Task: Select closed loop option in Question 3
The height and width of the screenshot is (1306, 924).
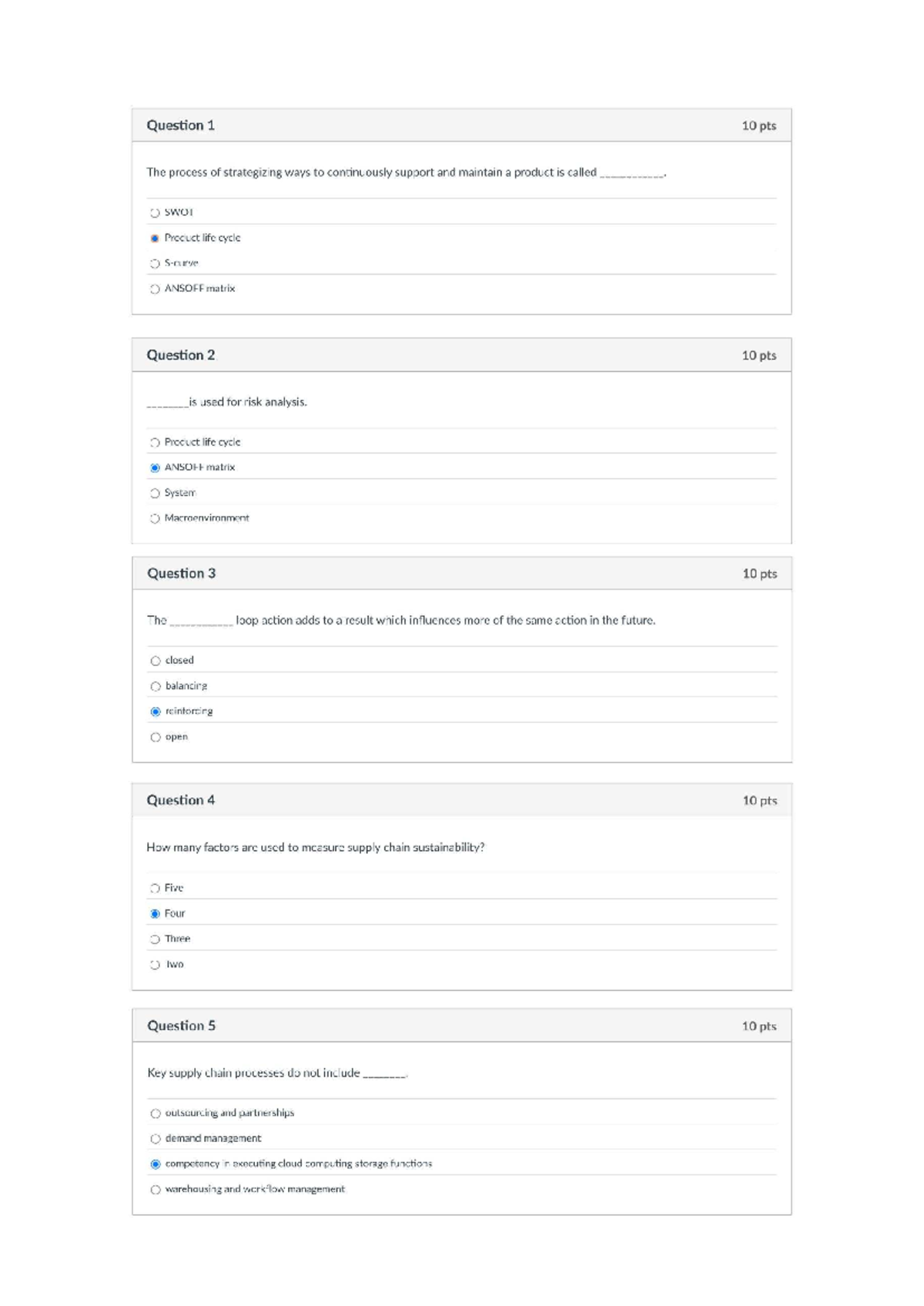Action: (156, 661)
